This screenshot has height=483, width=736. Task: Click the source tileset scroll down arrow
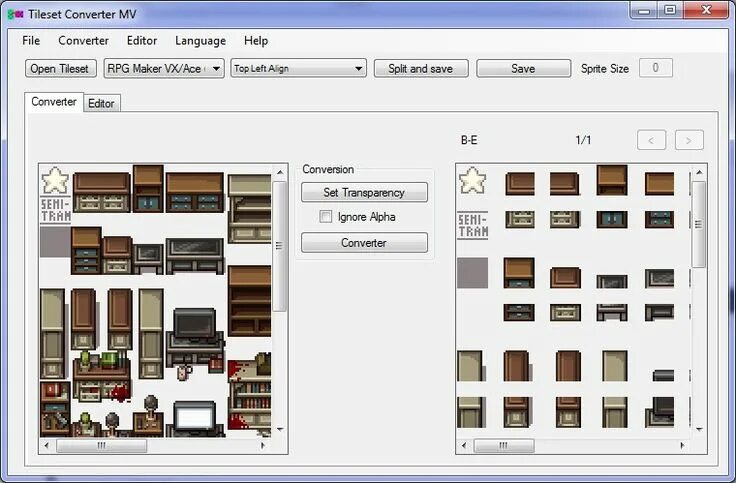tap(280, 429)
